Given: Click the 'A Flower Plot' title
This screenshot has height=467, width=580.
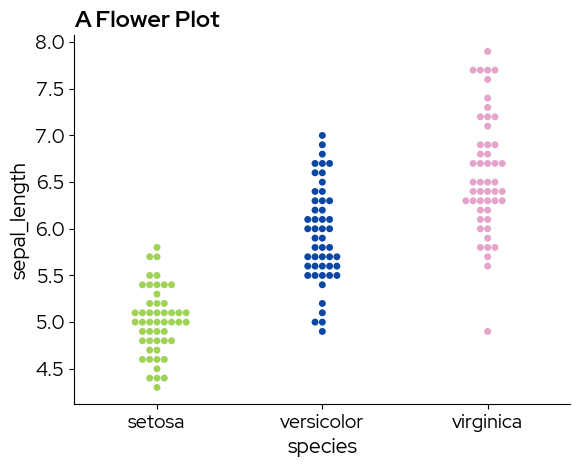Looking at the screenshot, I should (x=147, y=20).
